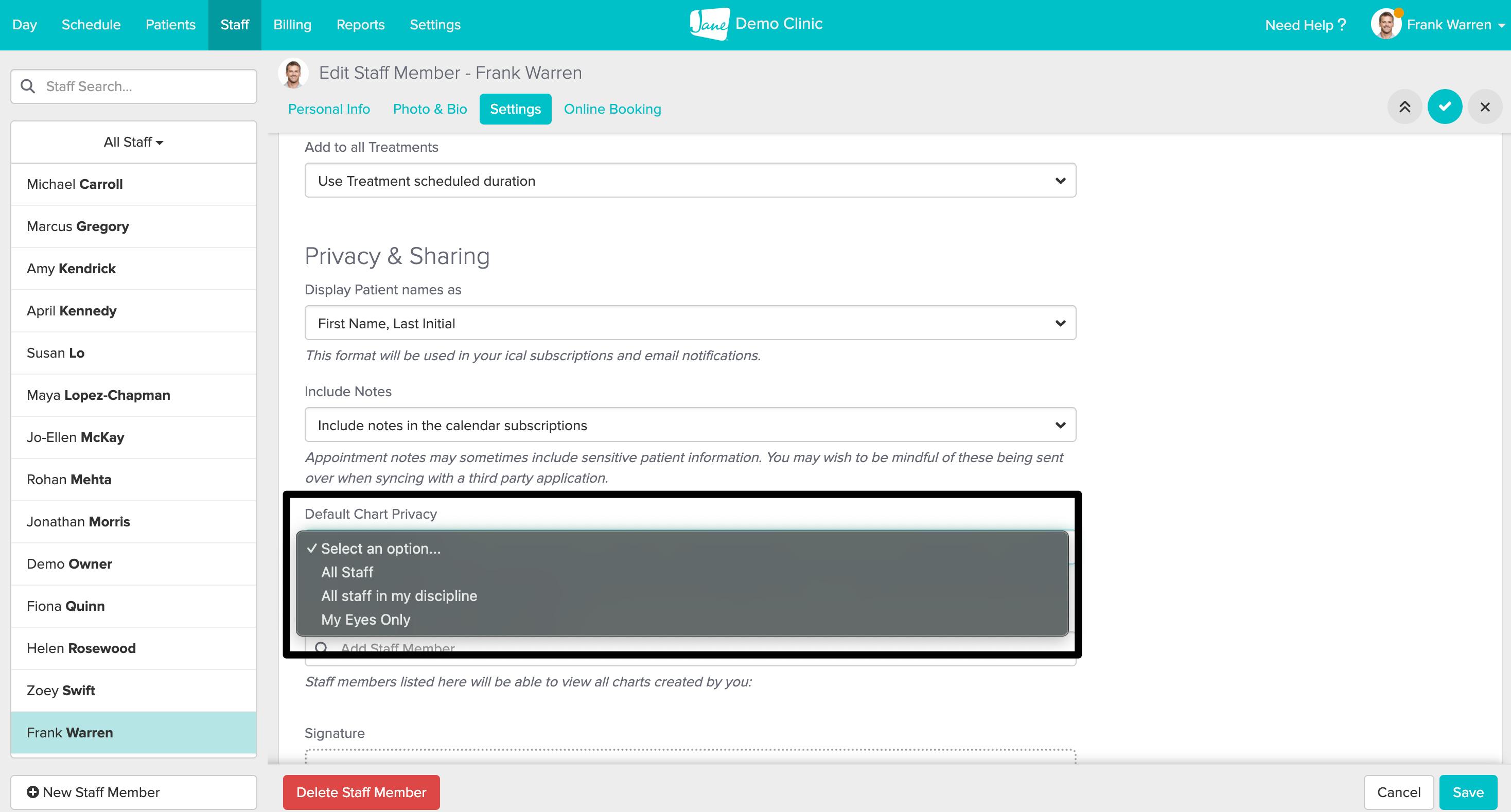This screenshot has height=812, width=1511.
Task: Click the double chevron scroll-to-top icon
Action: [1404, 107]
